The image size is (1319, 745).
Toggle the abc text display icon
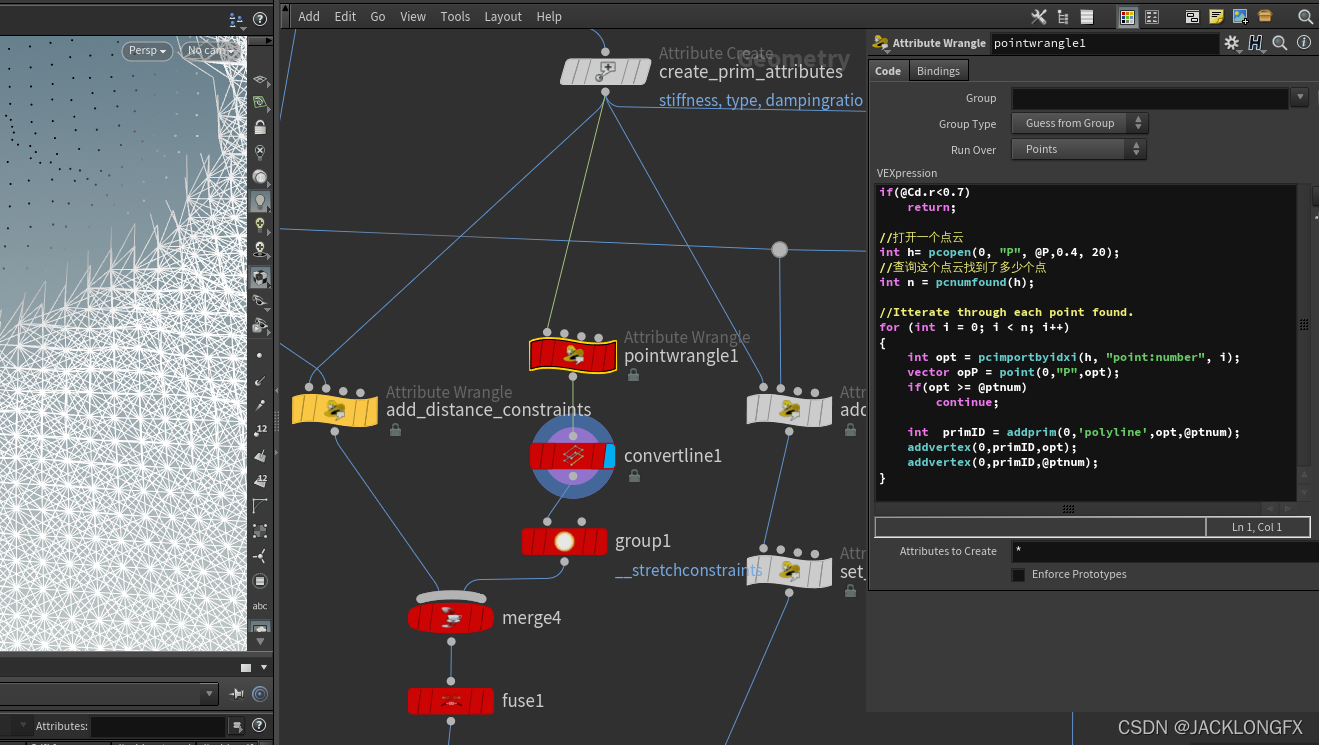point(260,606)
